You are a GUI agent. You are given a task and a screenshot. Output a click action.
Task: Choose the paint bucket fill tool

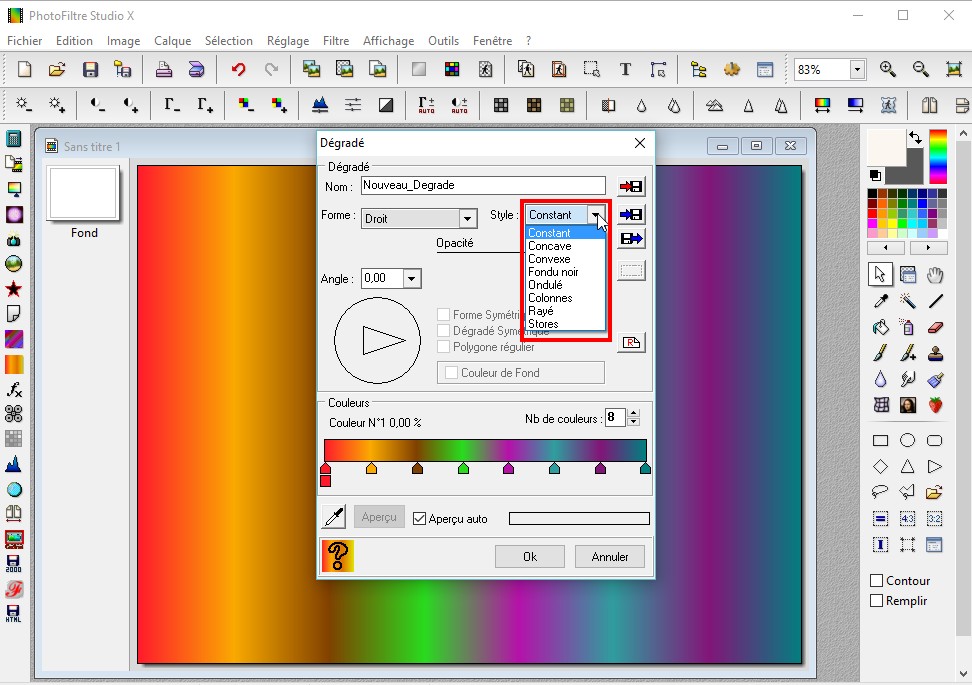click(x=880, y=327)
